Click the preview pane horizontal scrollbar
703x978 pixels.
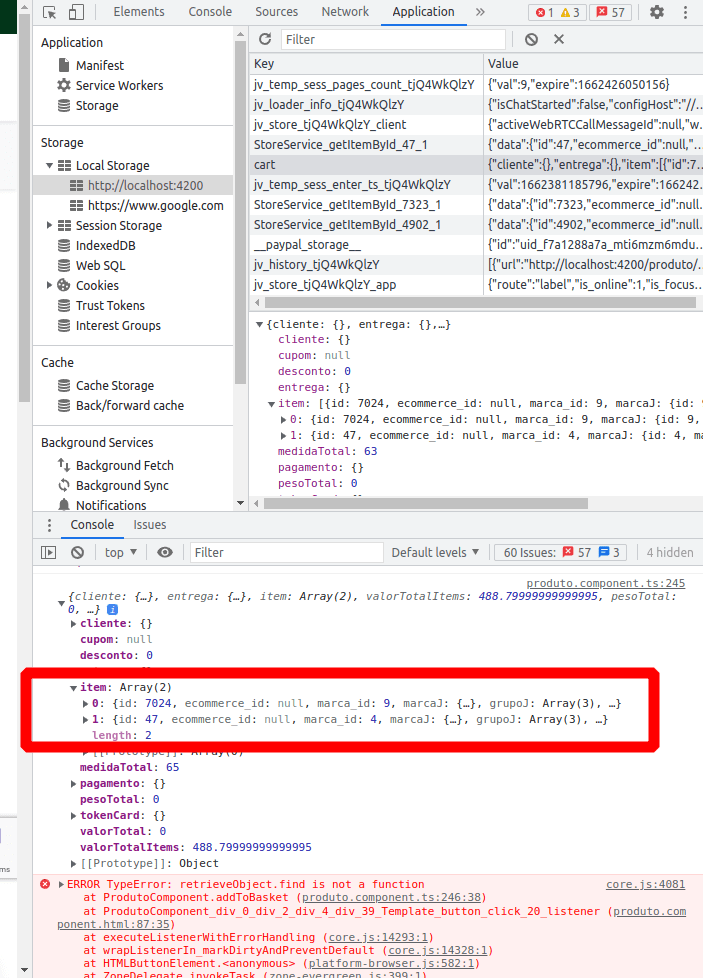[x=425, y=503]
